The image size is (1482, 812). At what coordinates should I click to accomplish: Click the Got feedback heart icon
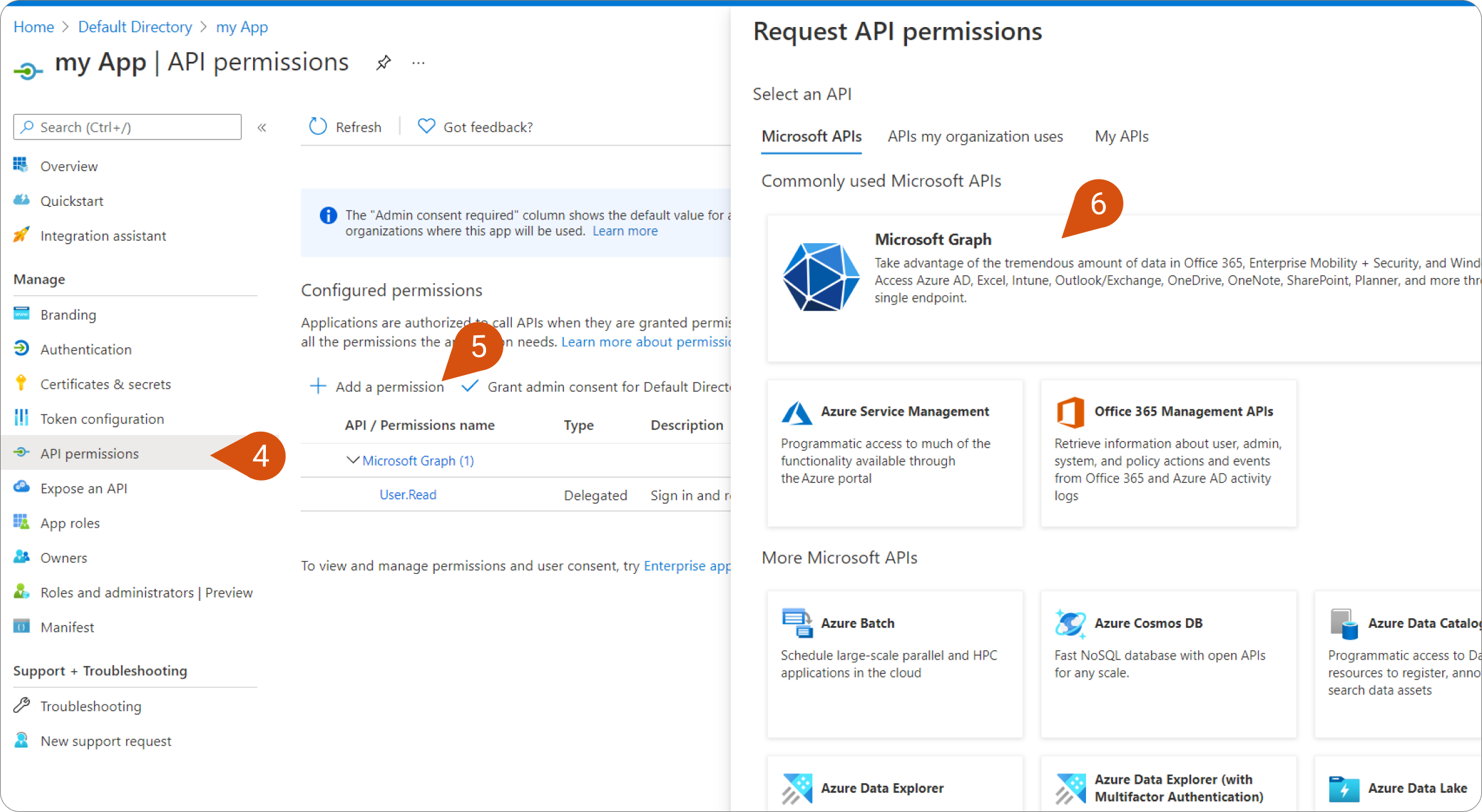pyautogui.click(x=426, y=127)
